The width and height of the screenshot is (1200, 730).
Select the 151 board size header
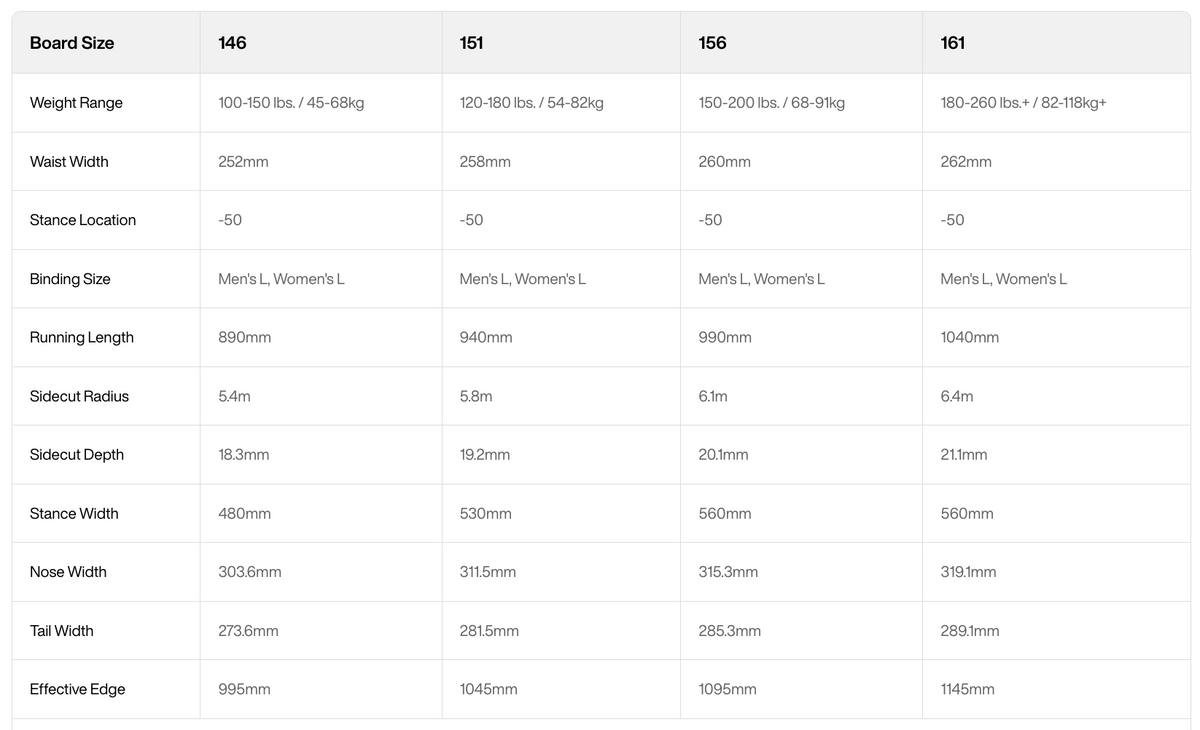(473, 43)
